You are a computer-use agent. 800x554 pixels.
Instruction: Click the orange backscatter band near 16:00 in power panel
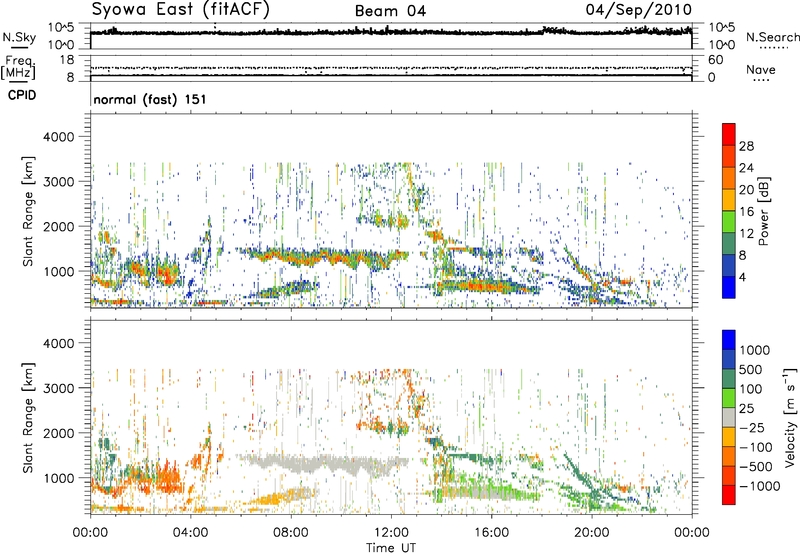(x=485, y=286)
